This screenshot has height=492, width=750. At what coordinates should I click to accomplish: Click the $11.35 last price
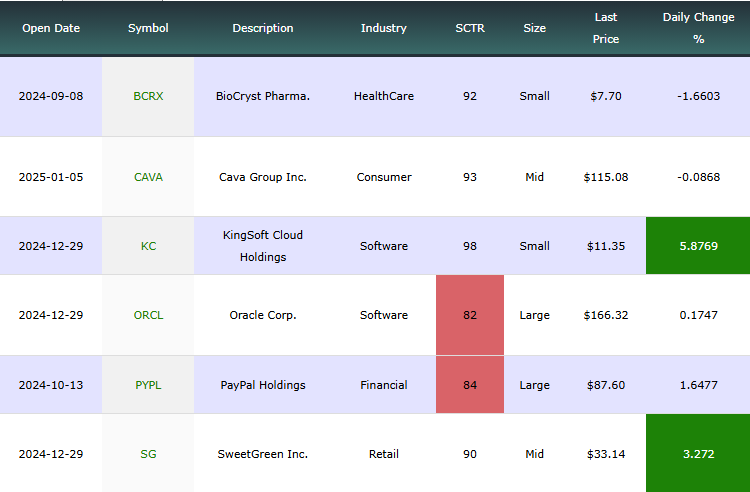(606, 246)
